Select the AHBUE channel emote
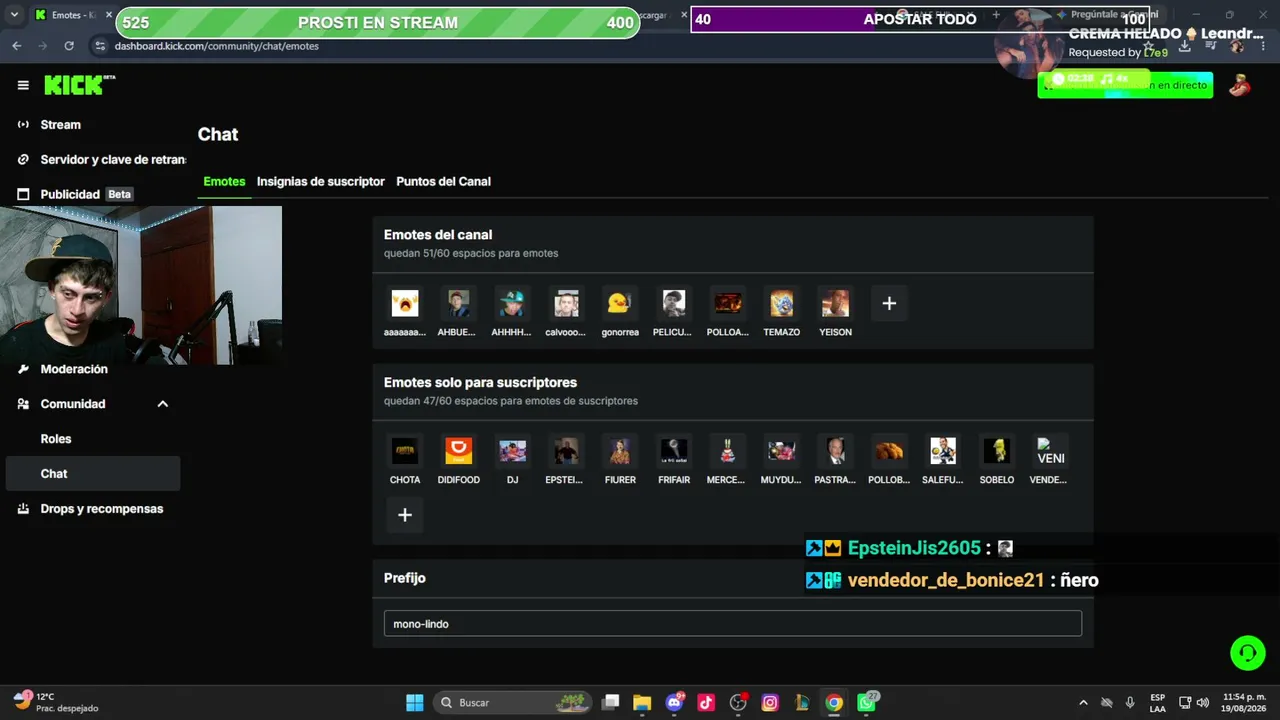The width and height of the screenshot is (1280, 720). pyautogui.click(x=458, y=303)
